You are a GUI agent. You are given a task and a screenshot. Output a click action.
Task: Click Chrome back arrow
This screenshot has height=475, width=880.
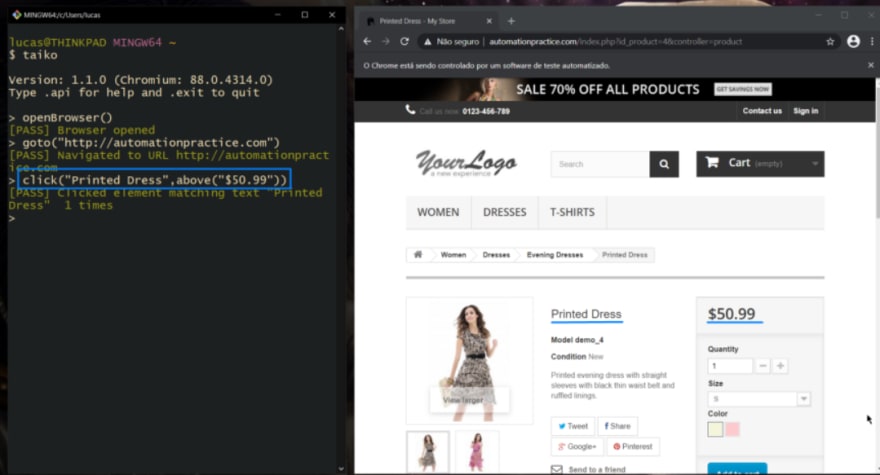[367, 42]
